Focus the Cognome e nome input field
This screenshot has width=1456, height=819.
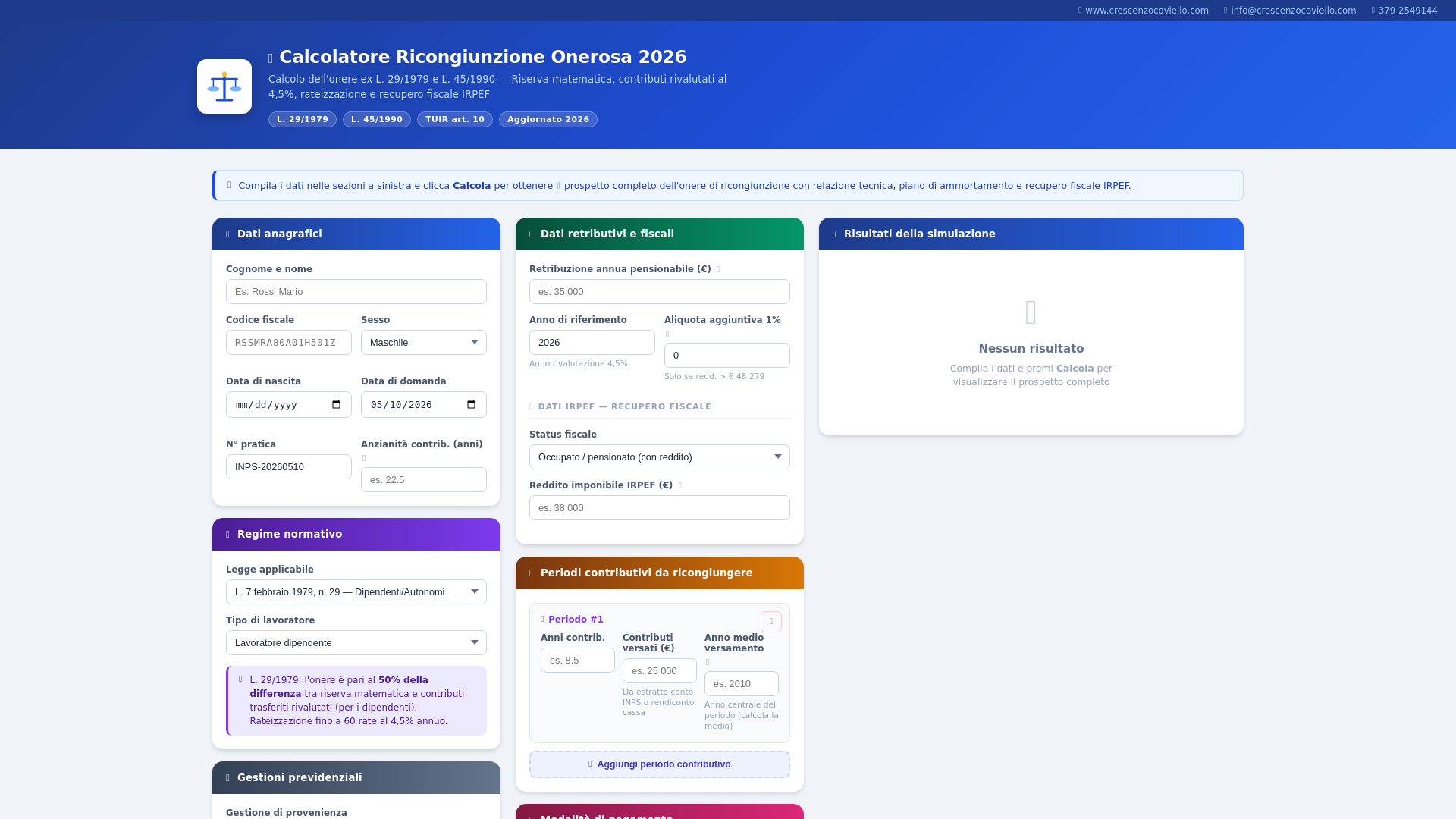(x=356, y=292)
